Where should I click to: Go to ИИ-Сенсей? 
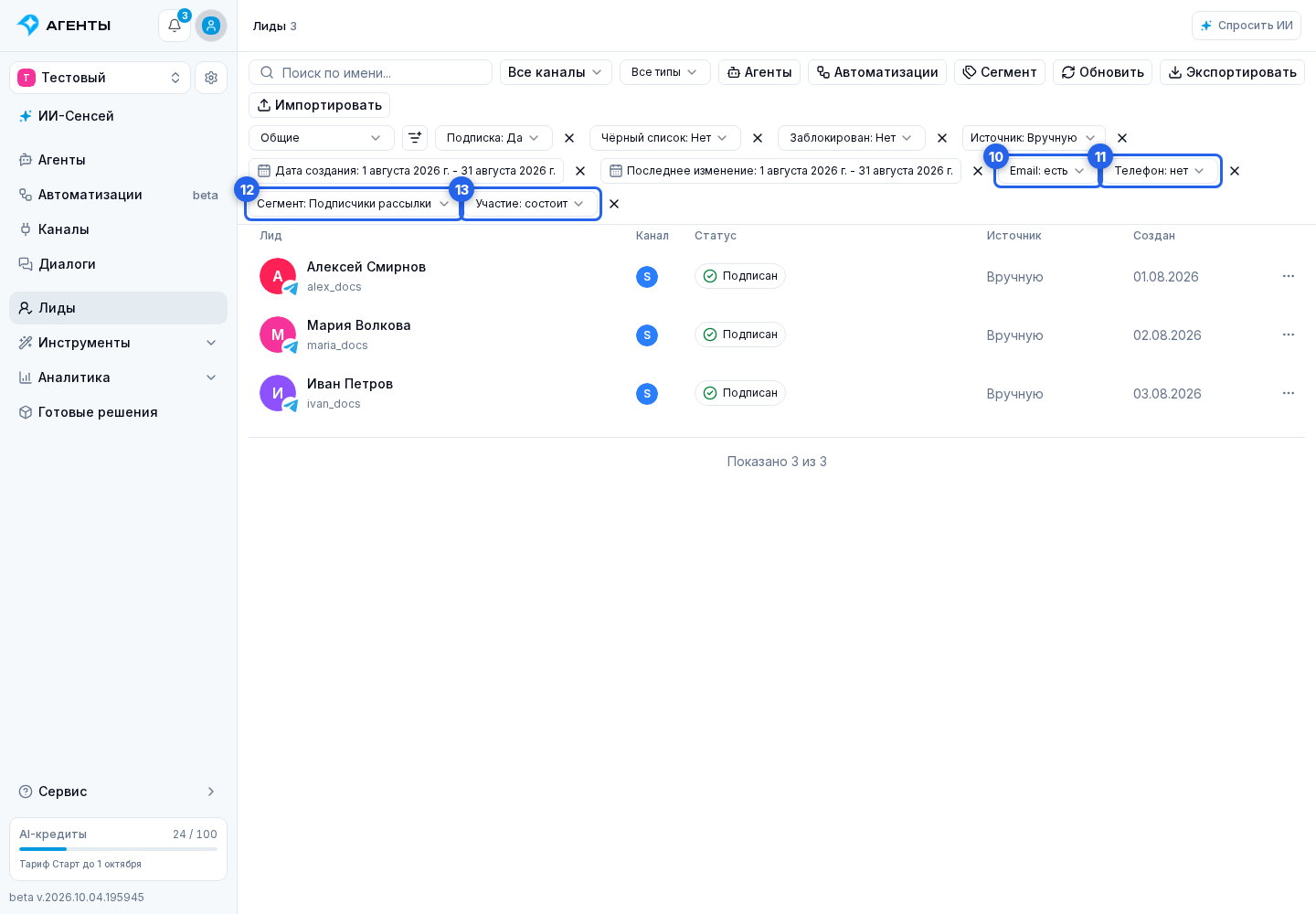(119, 116)
